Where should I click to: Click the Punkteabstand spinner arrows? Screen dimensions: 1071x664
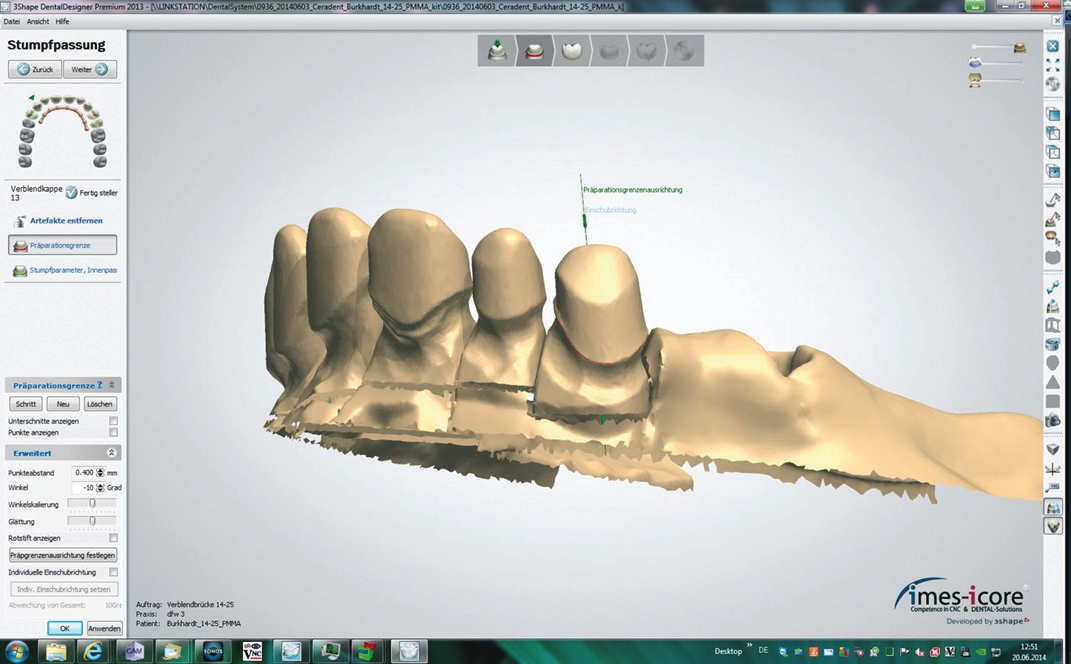(x=100, y=473)
